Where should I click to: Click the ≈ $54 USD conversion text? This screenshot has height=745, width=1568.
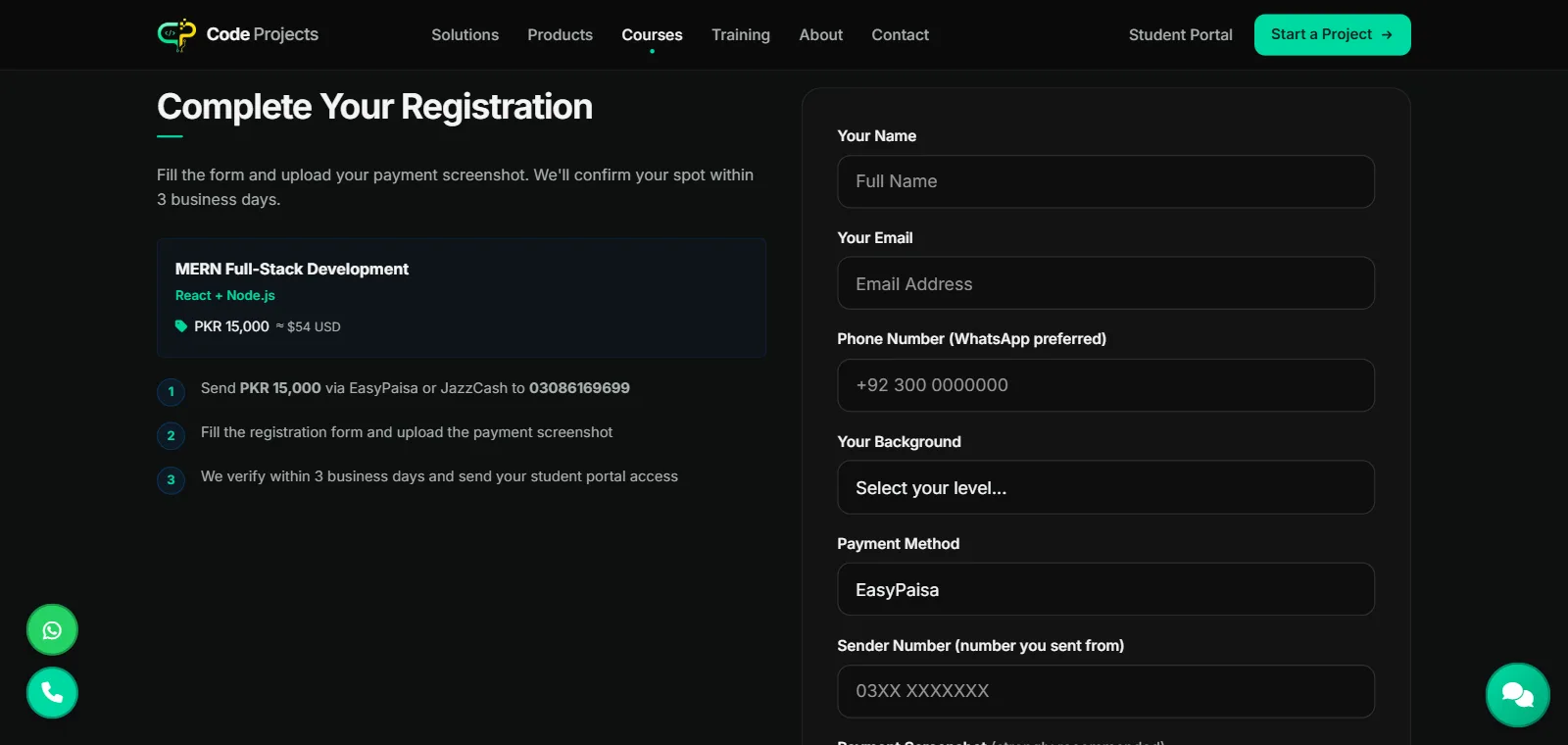click(x=309, y=326)
